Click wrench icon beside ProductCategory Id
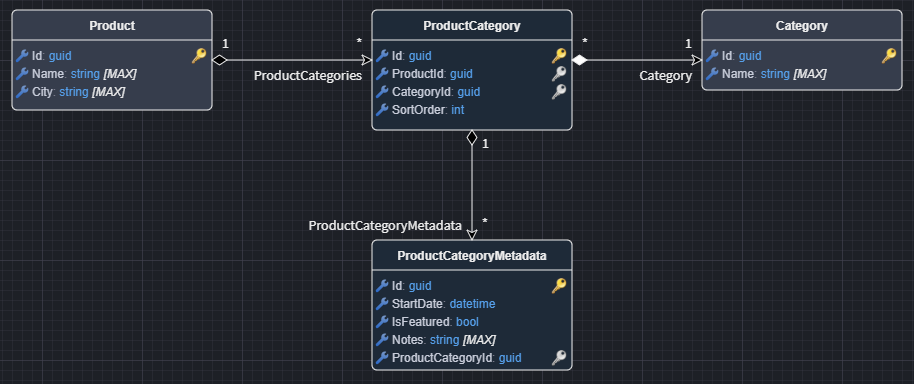 382,56
